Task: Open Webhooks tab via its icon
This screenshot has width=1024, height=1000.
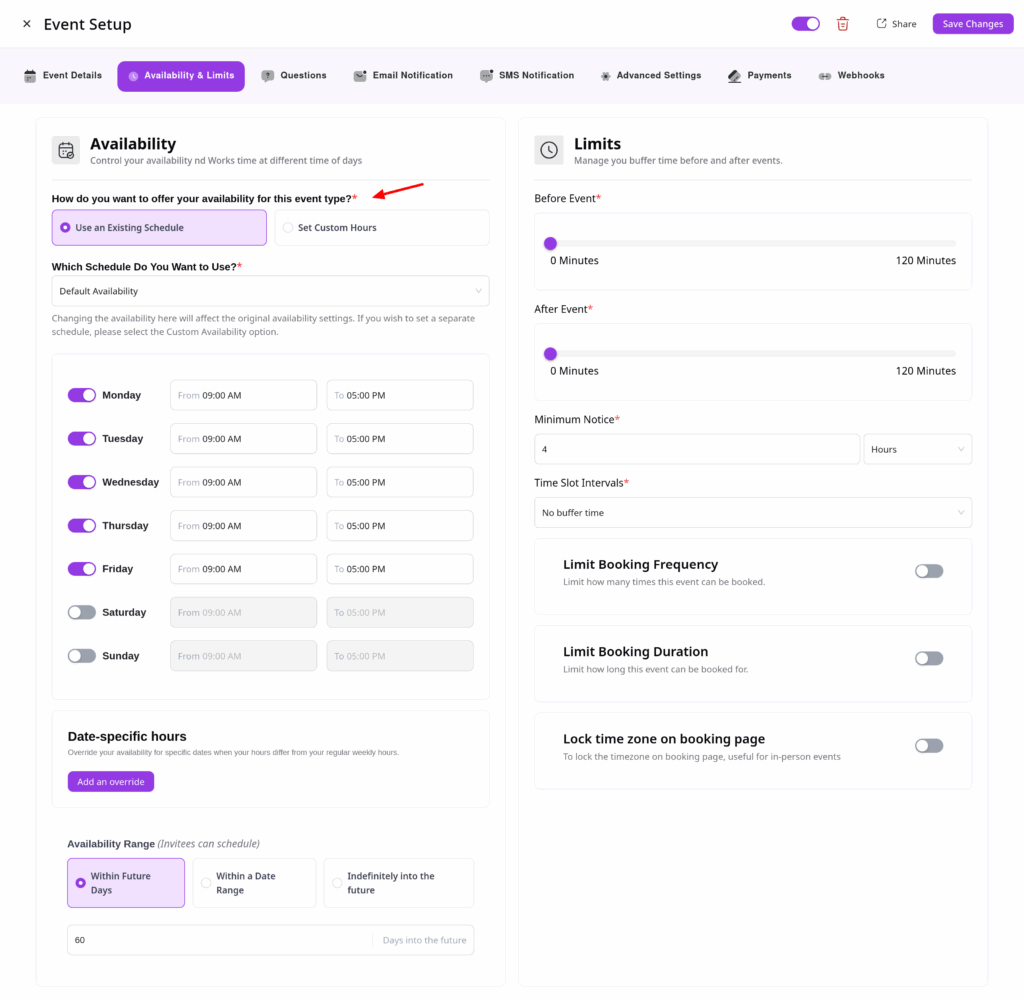Action: [x=825, y=76]
